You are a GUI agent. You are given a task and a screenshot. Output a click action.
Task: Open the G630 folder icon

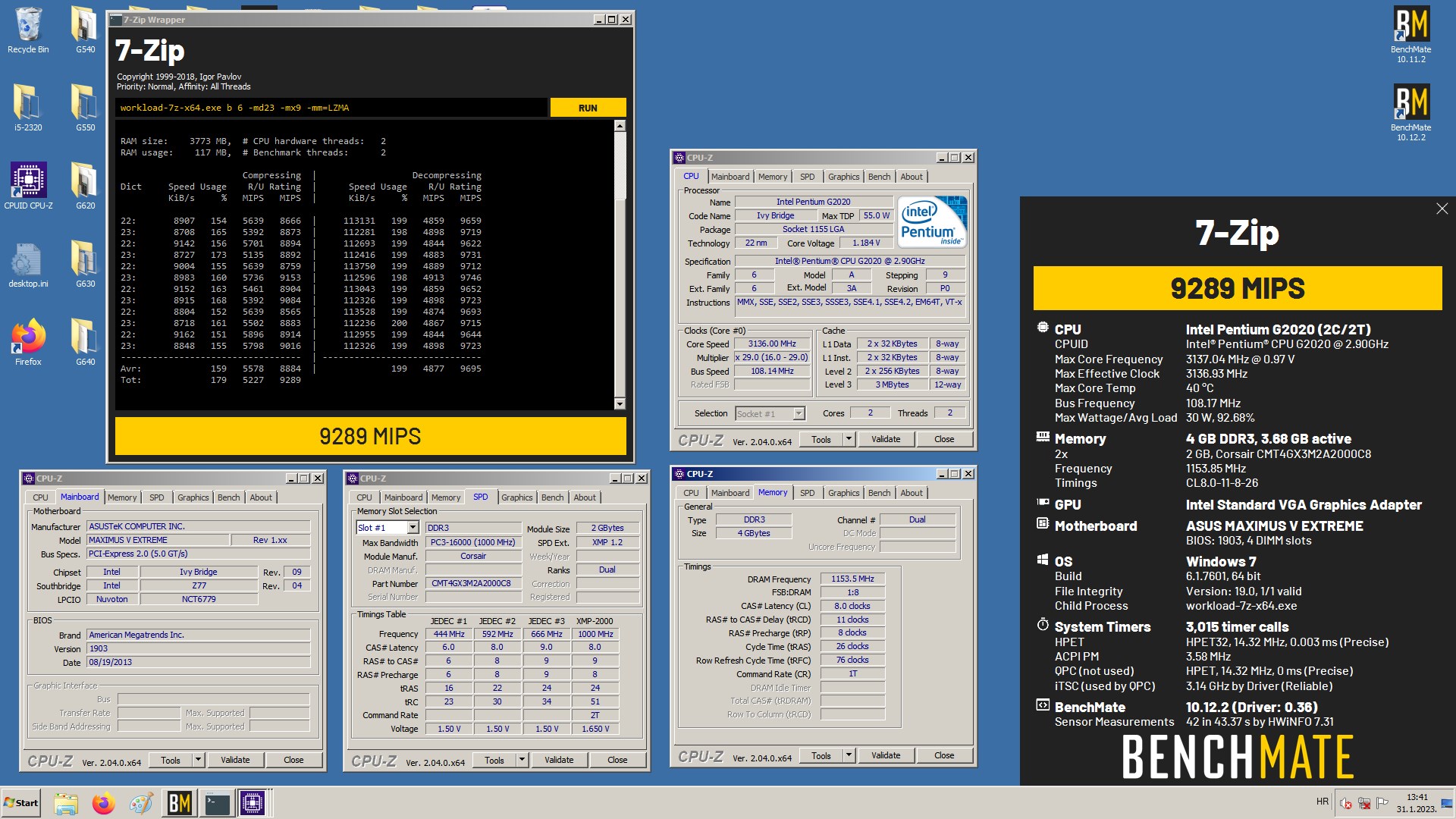tap(85, 265)
